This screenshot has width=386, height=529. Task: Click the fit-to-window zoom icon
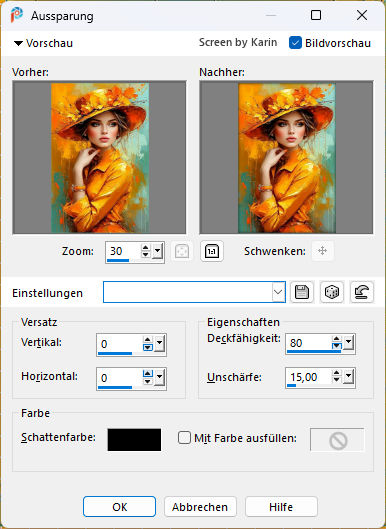coord(182,251)
